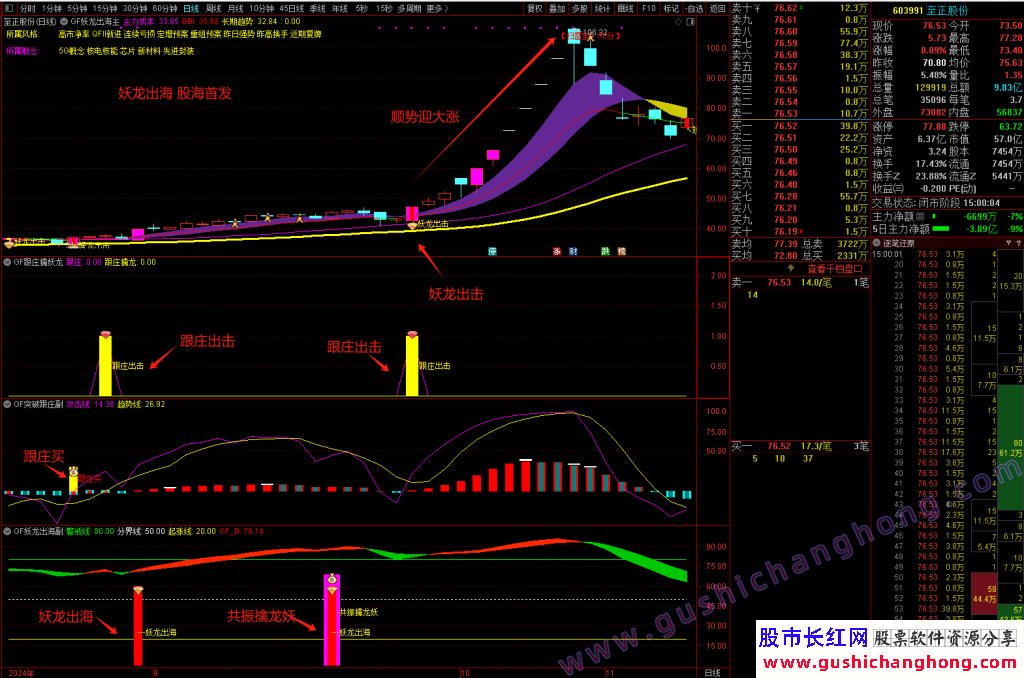
Task: Click the 卖一 price 76.53 in order book
Action: click(786, 114)
